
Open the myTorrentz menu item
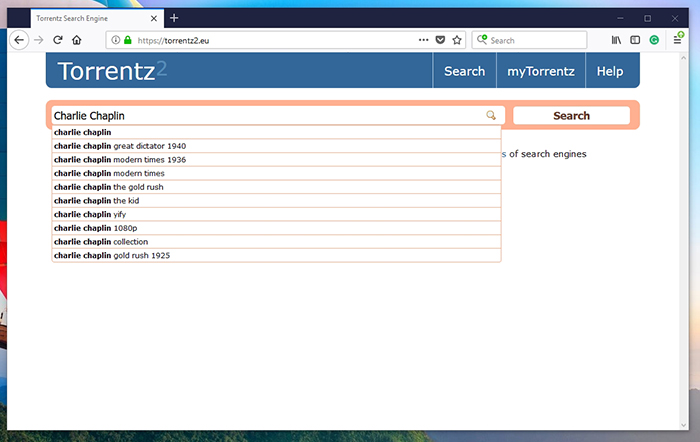pyautogui.click(x=540, y=71)
